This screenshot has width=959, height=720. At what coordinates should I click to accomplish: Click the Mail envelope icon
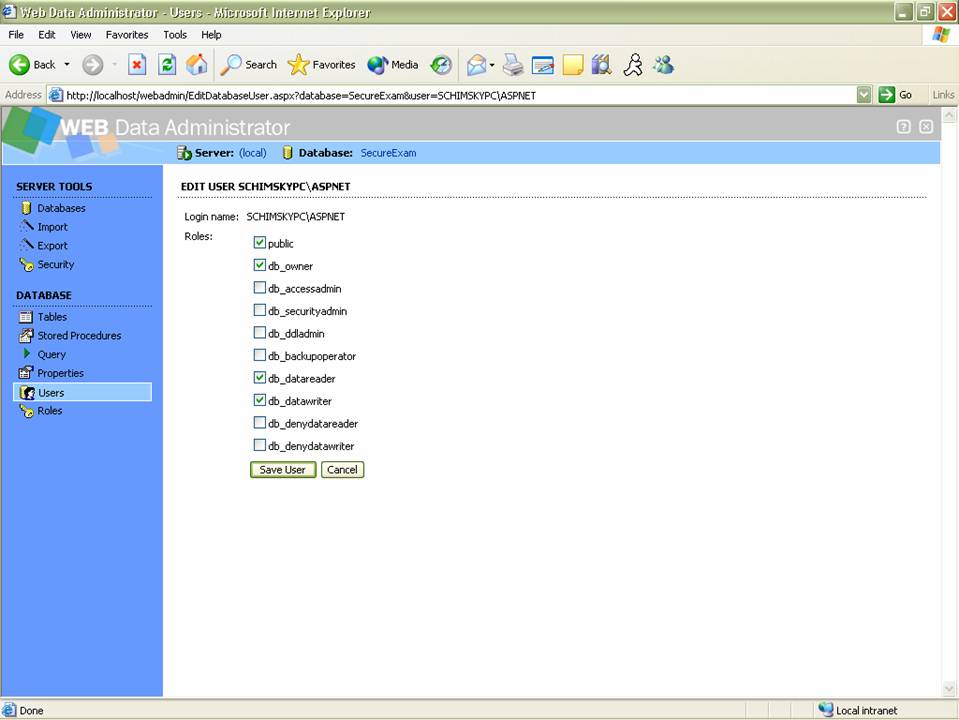[476, 64]
